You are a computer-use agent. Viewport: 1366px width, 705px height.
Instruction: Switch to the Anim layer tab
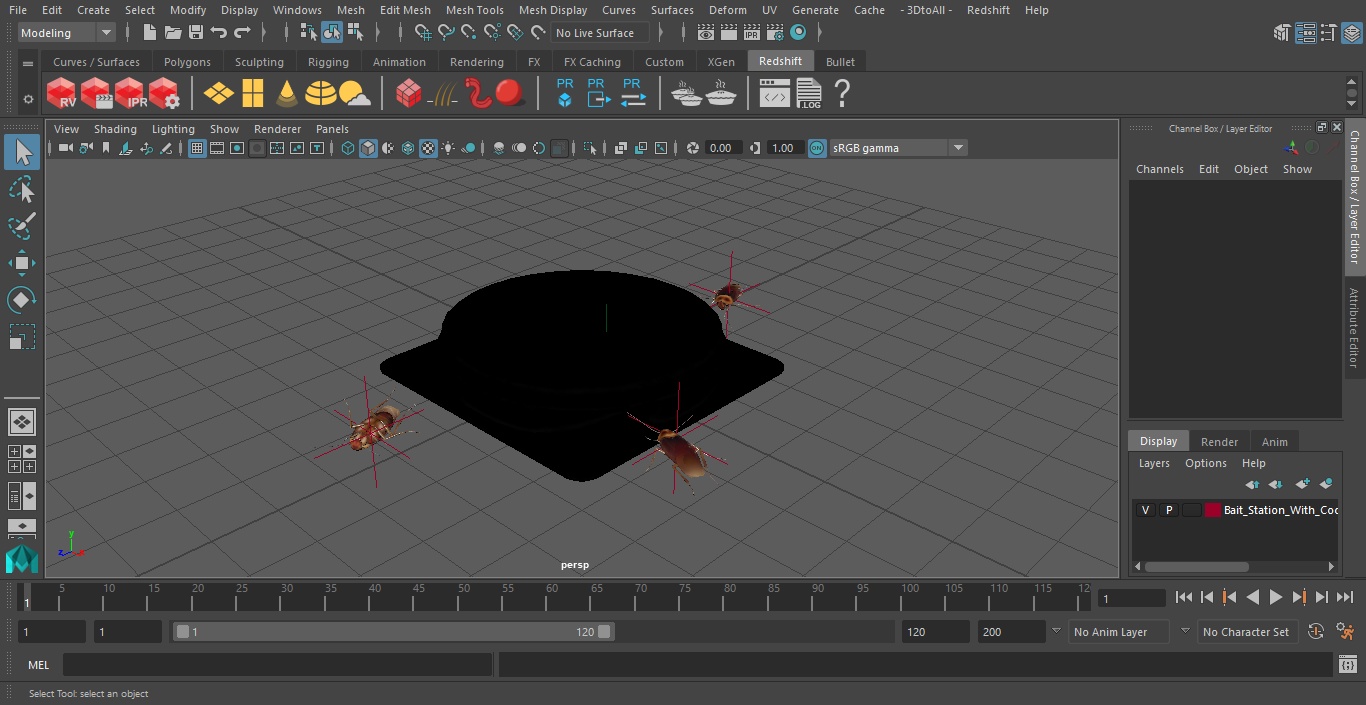coord(1274,442)
